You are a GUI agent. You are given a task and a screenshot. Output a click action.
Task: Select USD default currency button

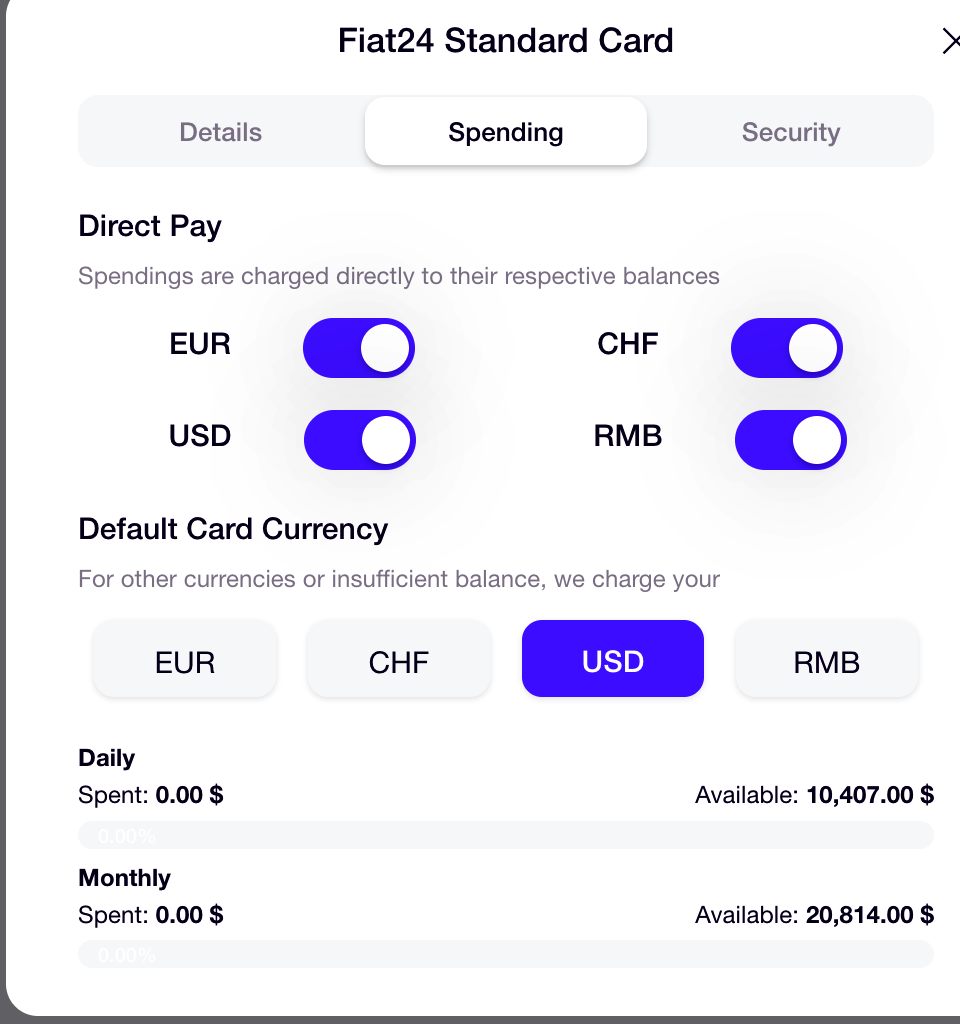[x=612, y=659]
